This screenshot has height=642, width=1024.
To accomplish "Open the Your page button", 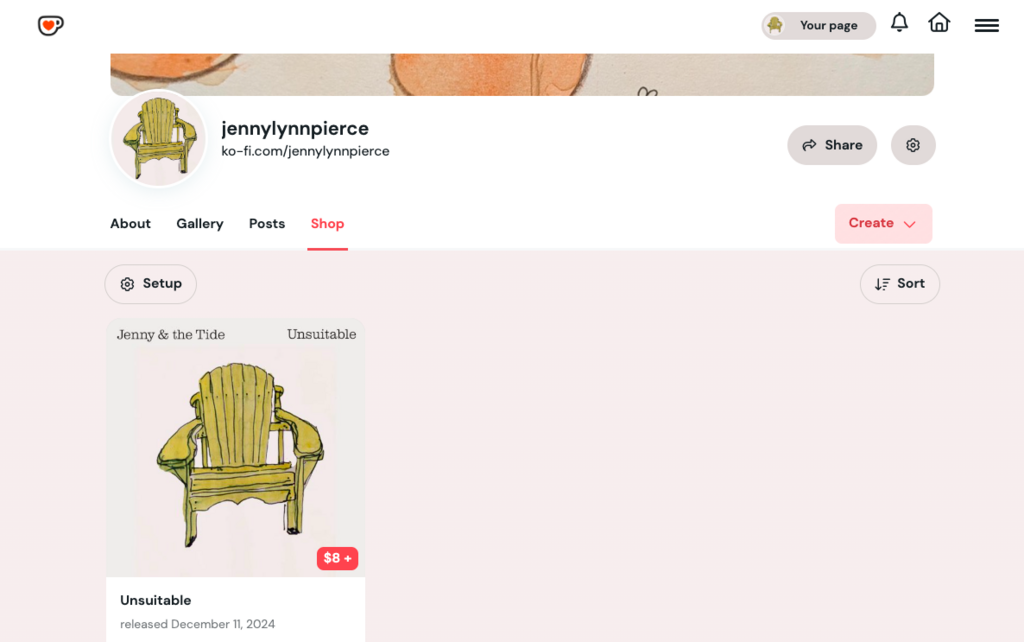I will pos(818,25).
